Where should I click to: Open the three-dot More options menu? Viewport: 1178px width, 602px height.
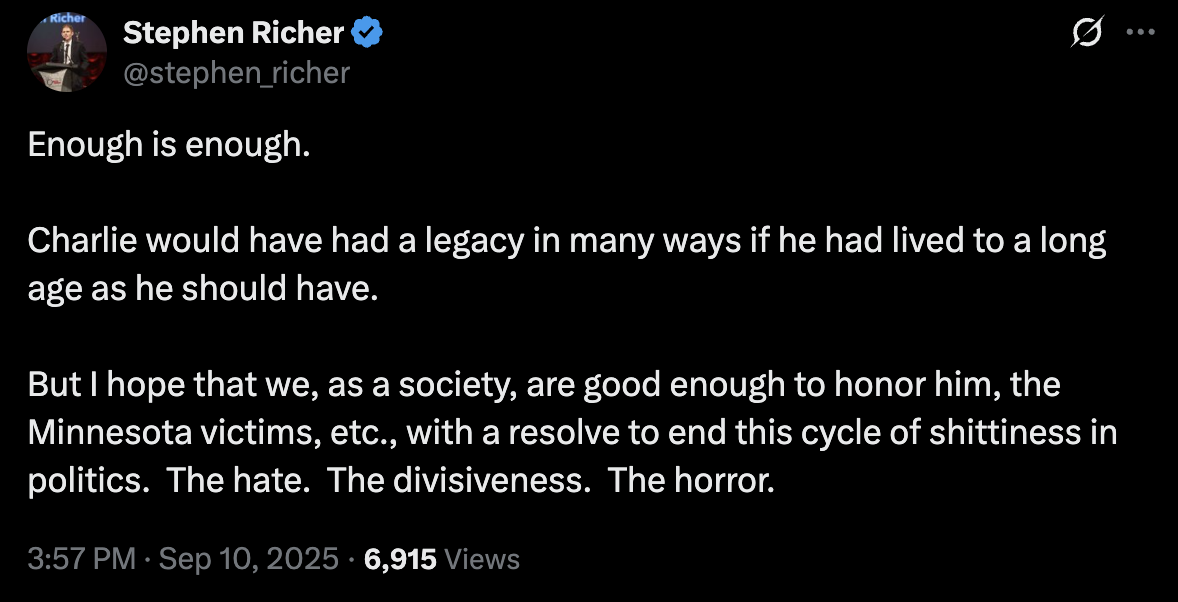coord(1140,32)
